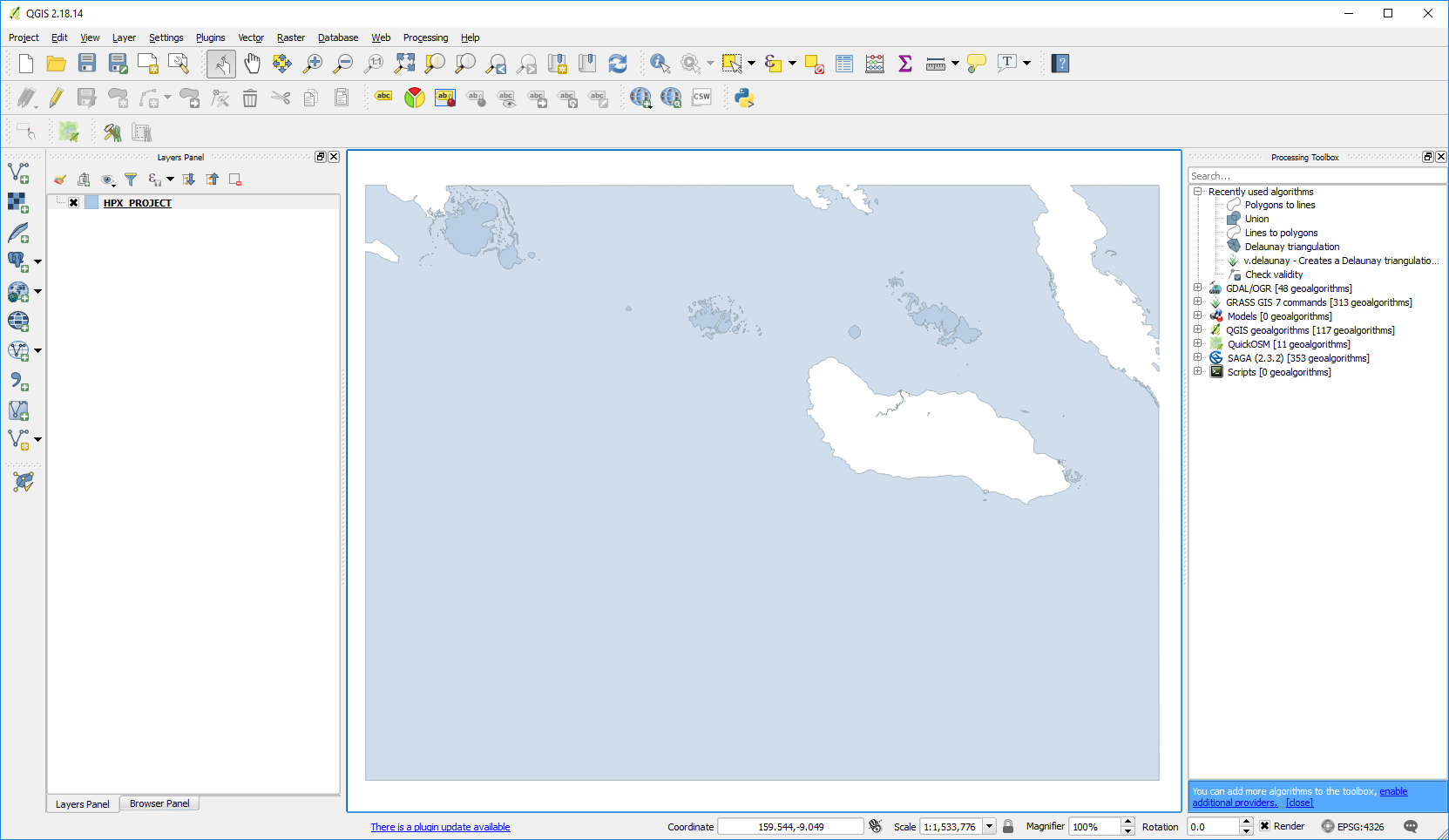The image size is (1449, 840).
Task: Expand the SAGA (2.3.2) group
Action: click(1198, 357)
